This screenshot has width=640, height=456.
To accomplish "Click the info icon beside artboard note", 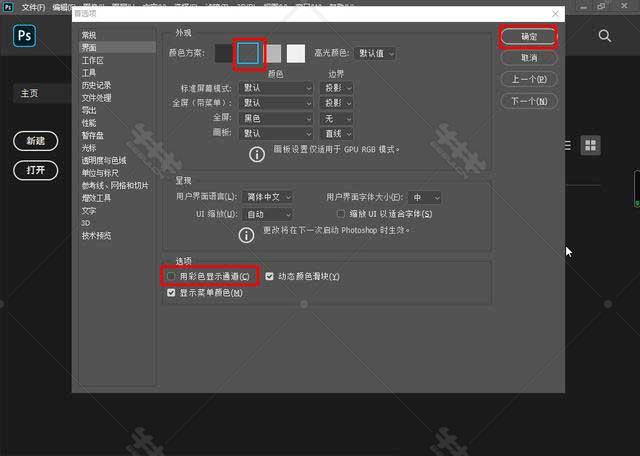I will (257, 154).
